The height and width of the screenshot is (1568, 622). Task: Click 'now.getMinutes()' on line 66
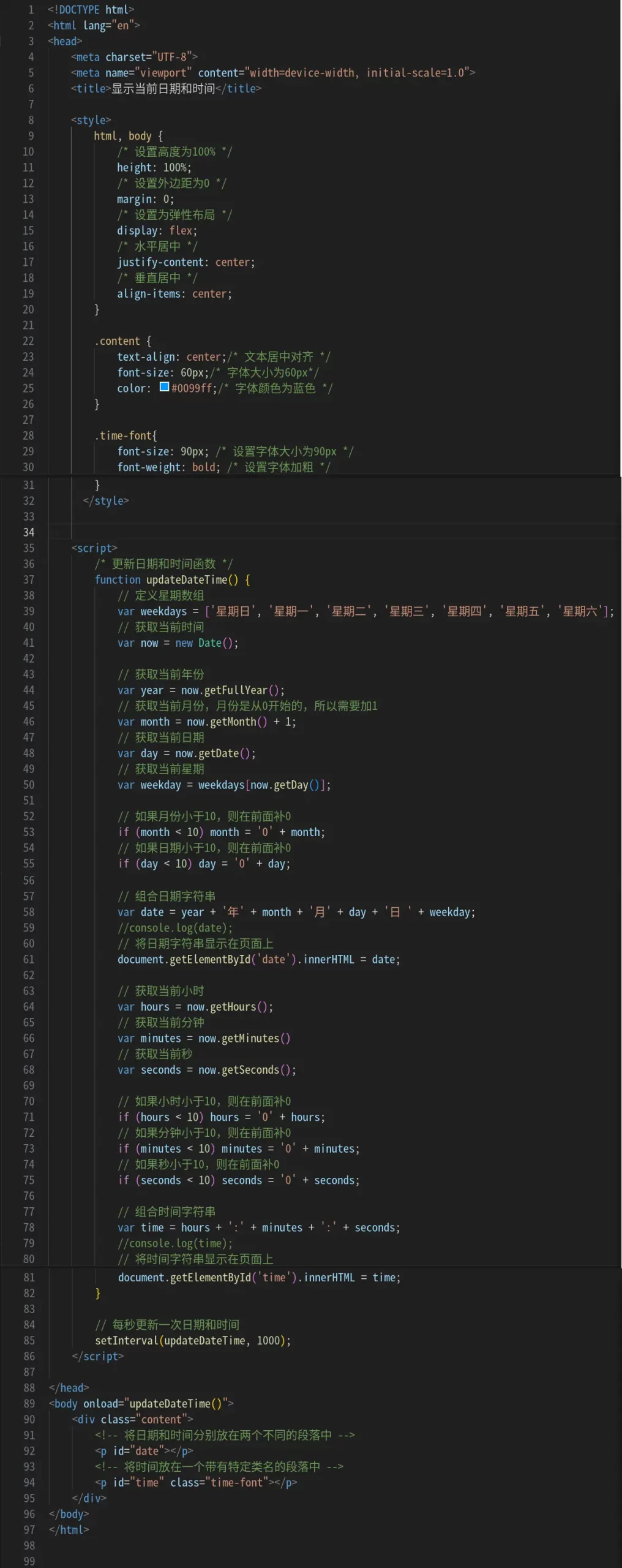click(x=244, y=1039)
